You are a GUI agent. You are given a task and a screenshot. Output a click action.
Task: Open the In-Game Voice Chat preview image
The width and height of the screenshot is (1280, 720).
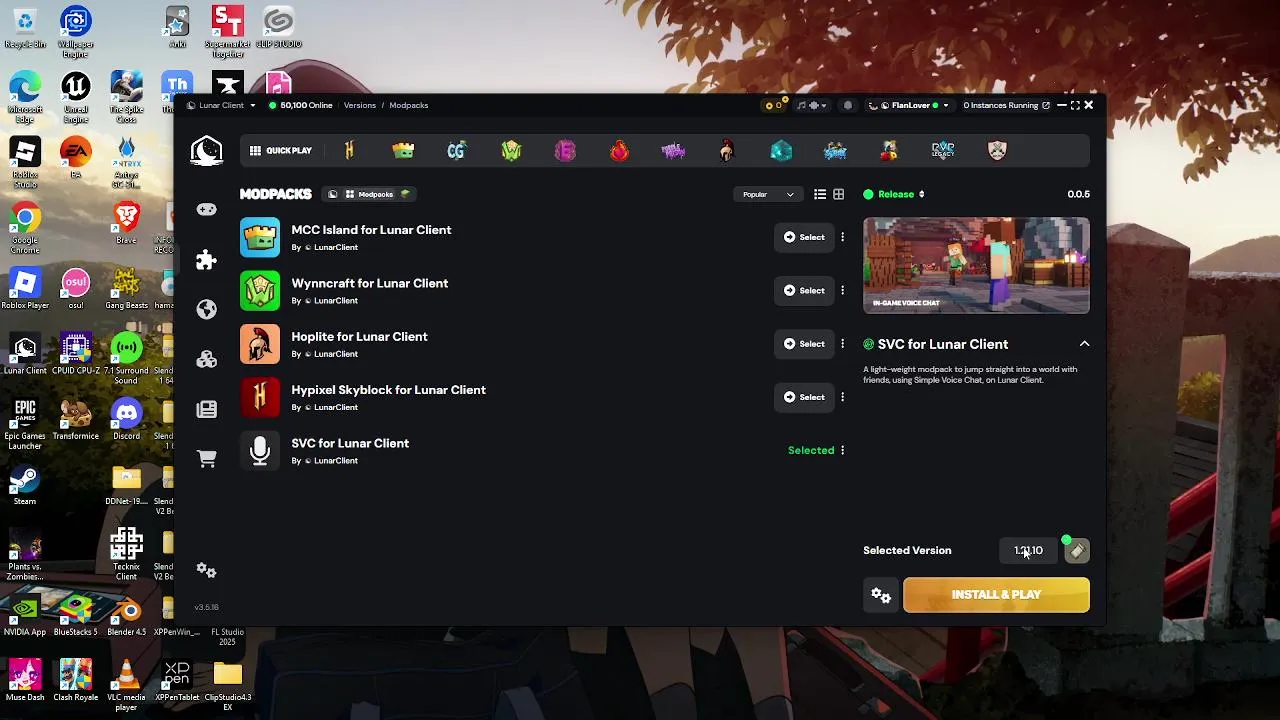coord(976,265)
